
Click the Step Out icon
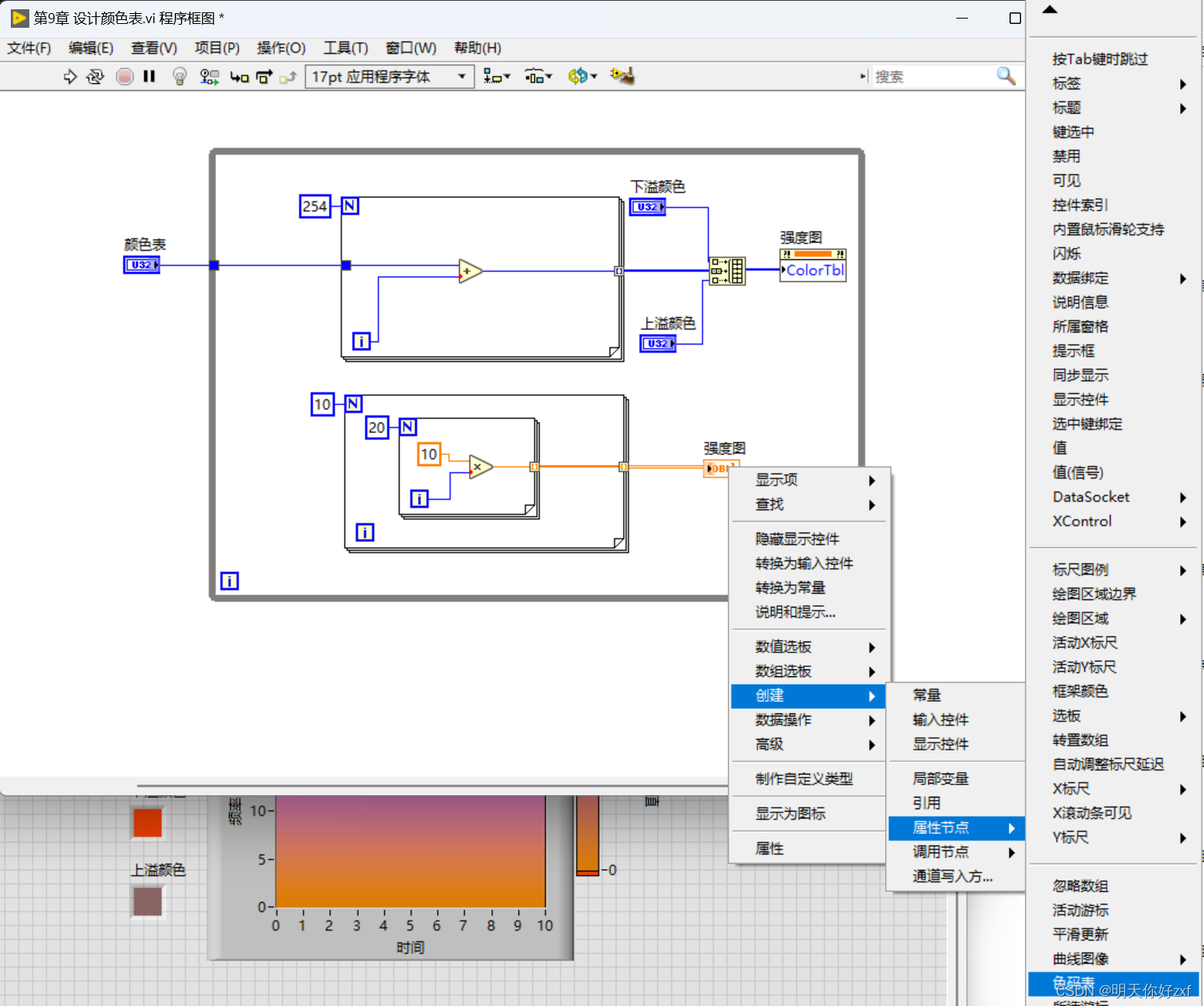[x=288, y=77]
